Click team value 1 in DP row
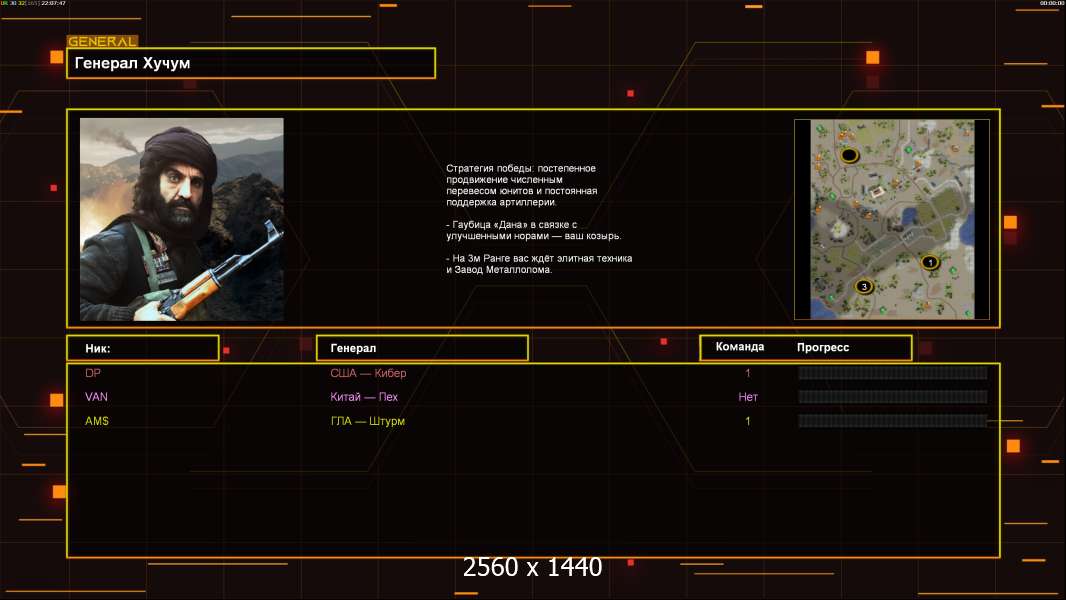This screenshot has width=1066, height=600. coord(748,373)
